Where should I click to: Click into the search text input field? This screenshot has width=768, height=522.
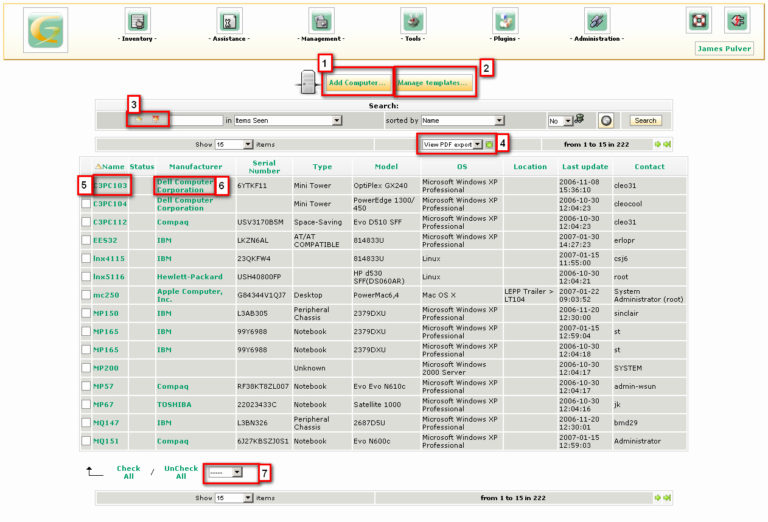coord(194,120)
